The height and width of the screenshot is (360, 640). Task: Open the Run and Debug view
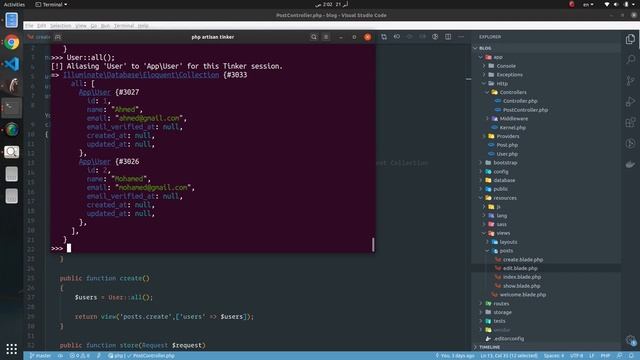tap(630, 101)
